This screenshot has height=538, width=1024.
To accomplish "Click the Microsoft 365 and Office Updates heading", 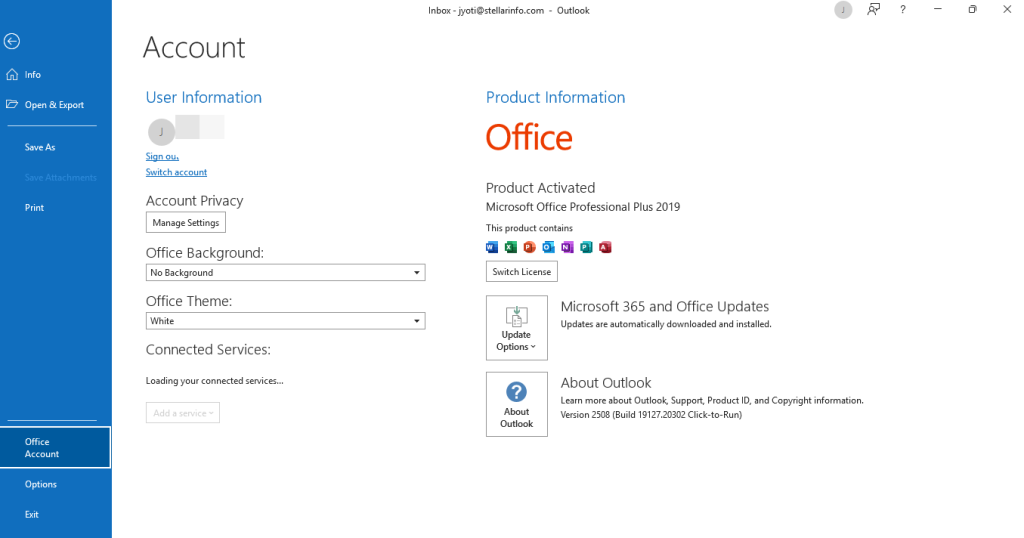I will pyautogui.click(x=665, y=306).
